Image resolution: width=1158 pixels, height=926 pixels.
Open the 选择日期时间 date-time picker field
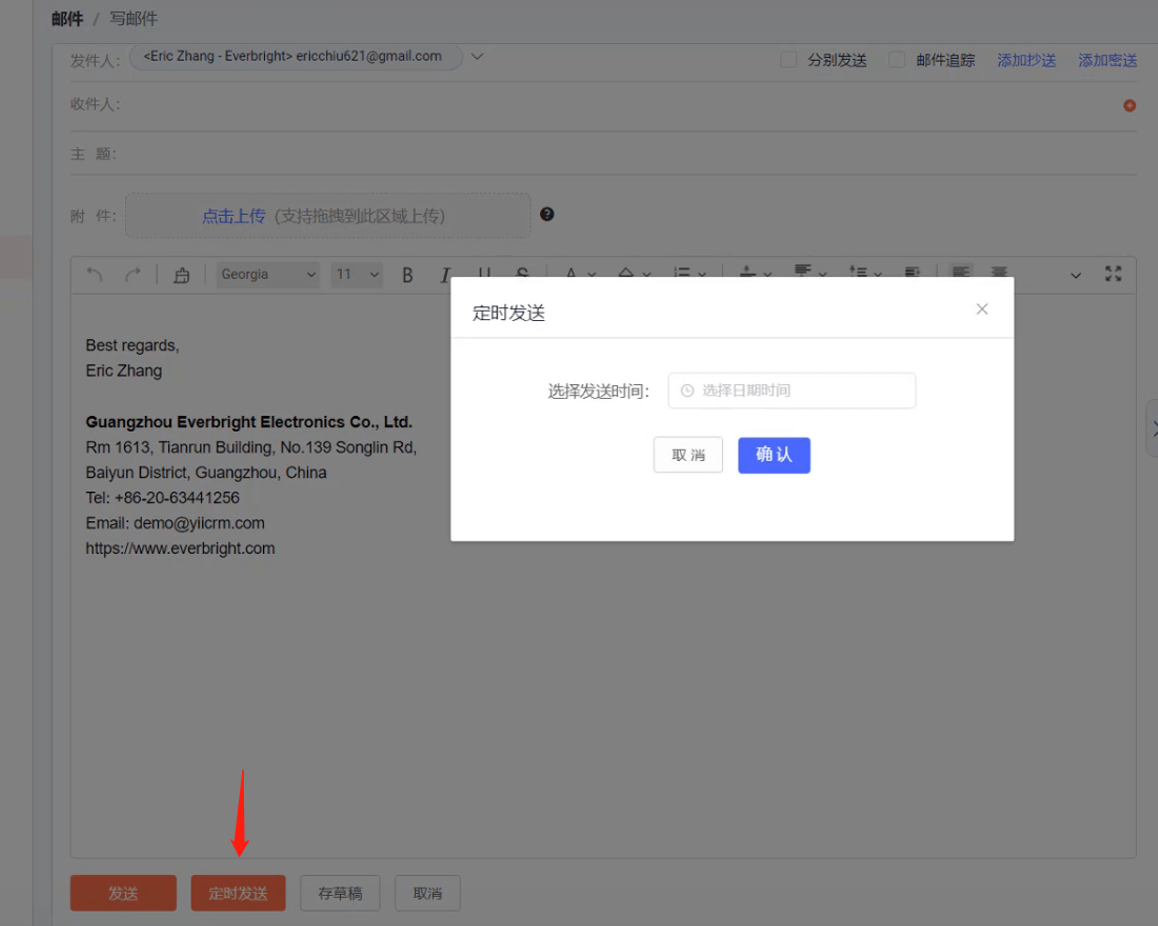pyautogui.click(x=792, y=391)
